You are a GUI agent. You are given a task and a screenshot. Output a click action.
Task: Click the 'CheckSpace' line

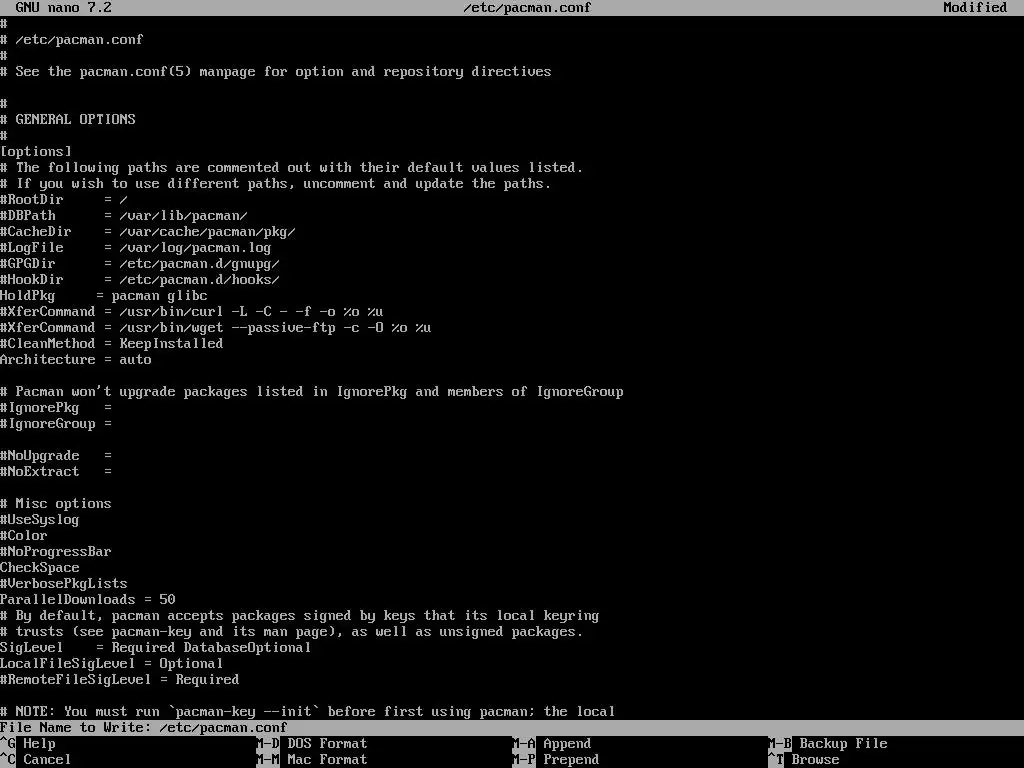(40, 568)
